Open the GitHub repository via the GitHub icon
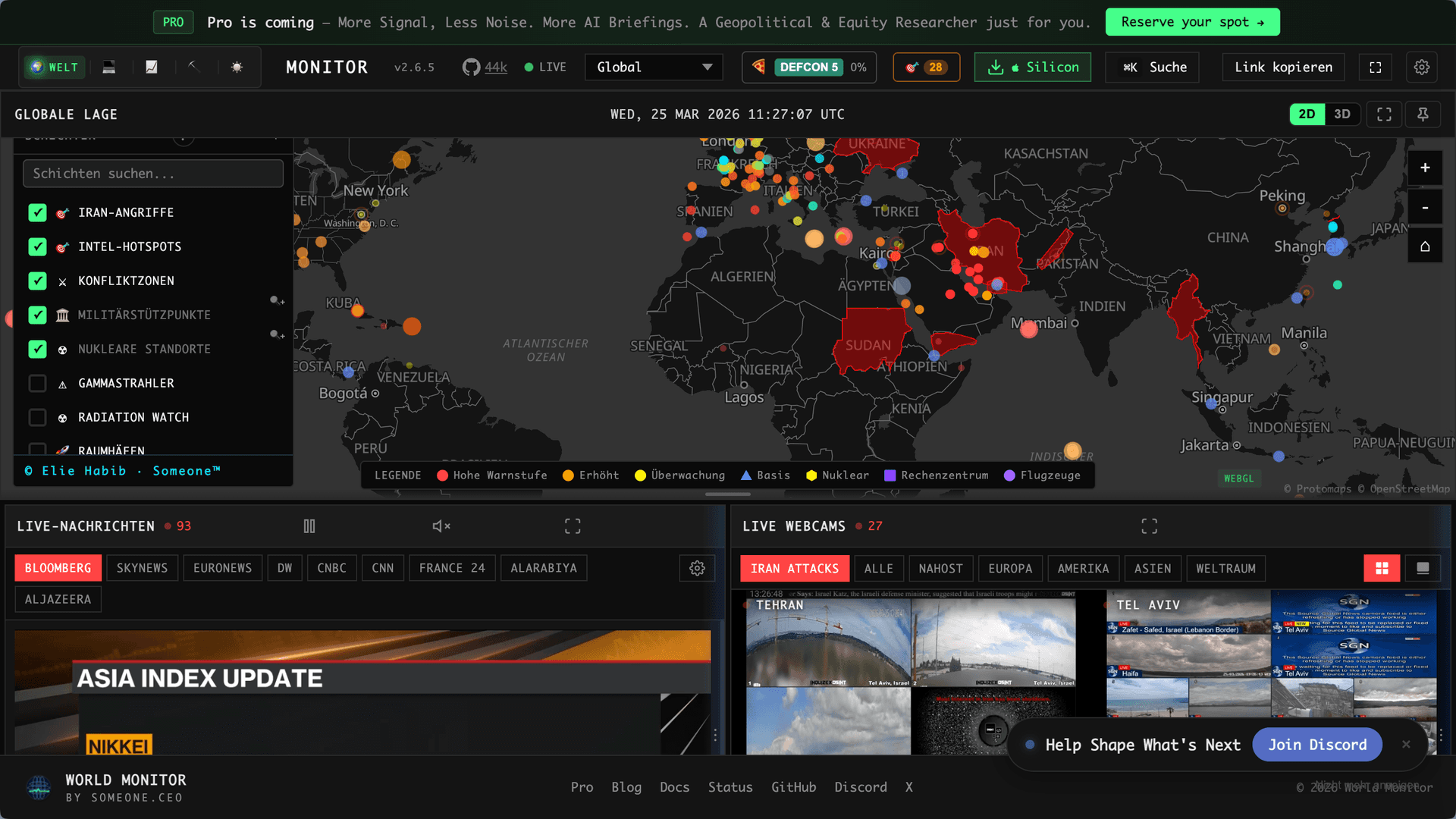This screenshot has width=1456, height=819. [470, 67]
